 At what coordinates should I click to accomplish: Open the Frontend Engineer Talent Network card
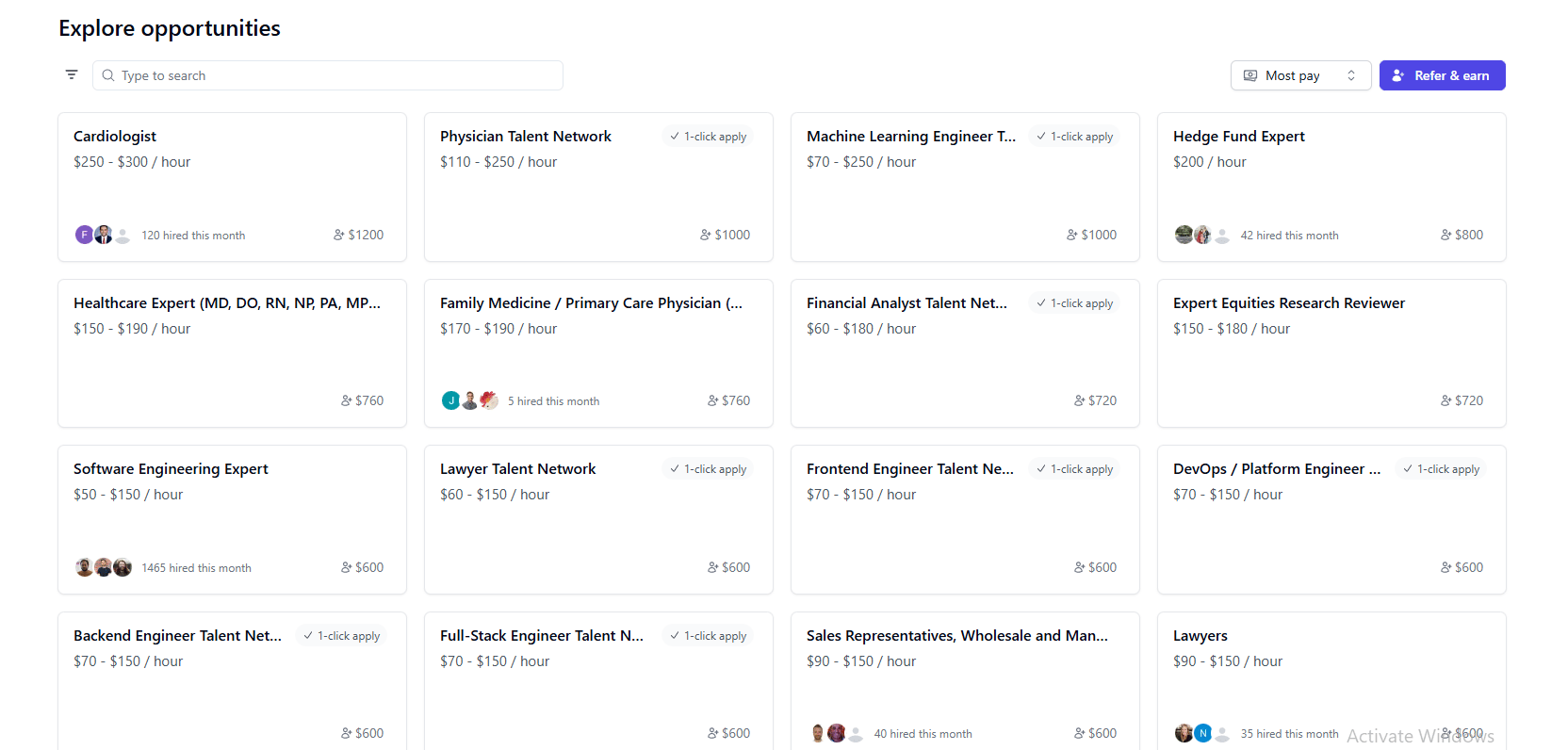tap(965, 519)
